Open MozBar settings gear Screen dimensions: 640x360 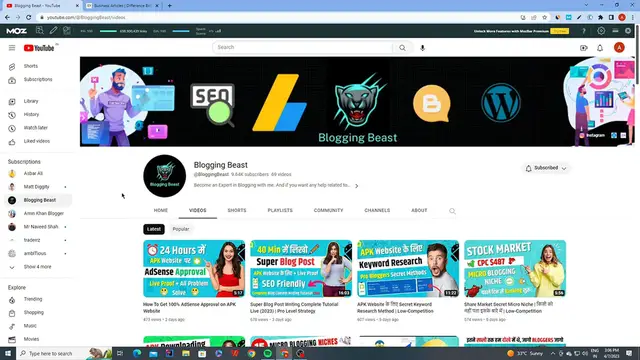pyautogui.click(x=601, y=31)
